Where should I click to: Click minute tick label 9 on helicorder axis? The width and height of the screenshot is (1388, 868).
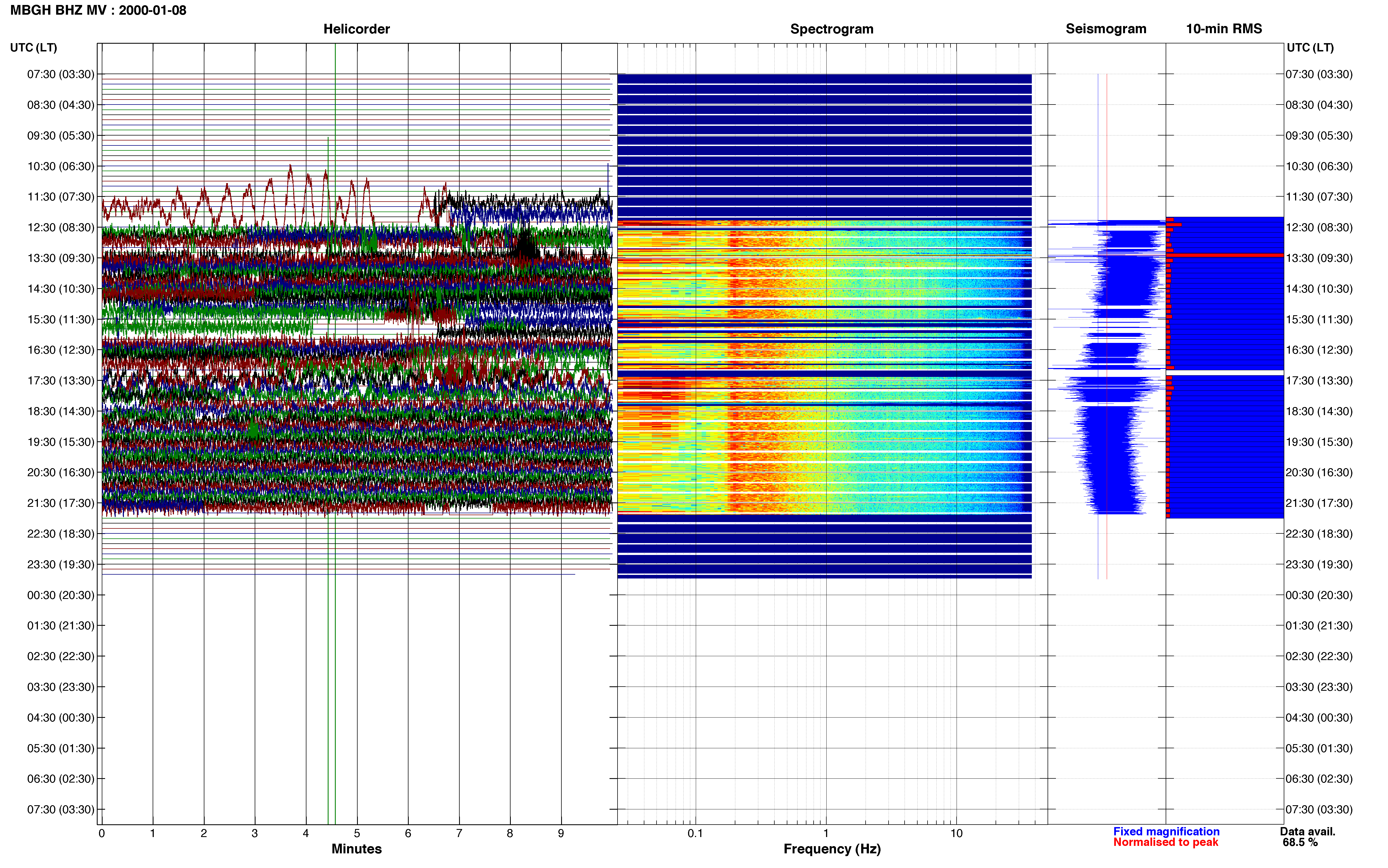coord(561,833)
